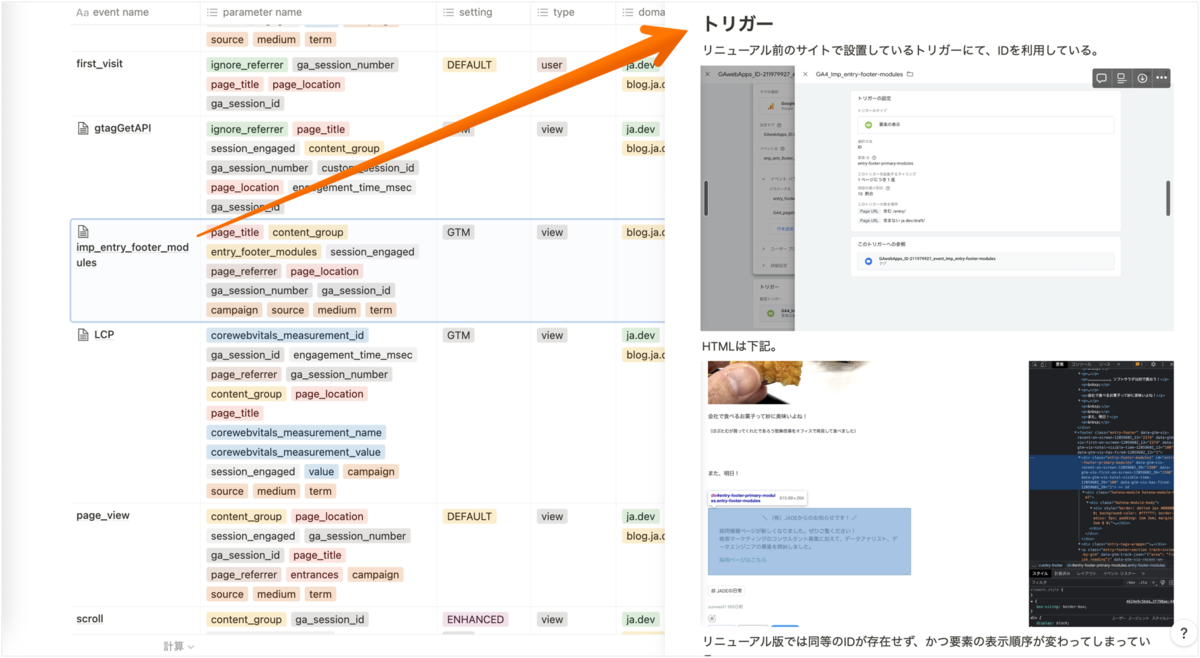Select engagement_time_msec tag in gtagGetAPI row
This screenshot has height=658, width=1200.
click(351, 188)
